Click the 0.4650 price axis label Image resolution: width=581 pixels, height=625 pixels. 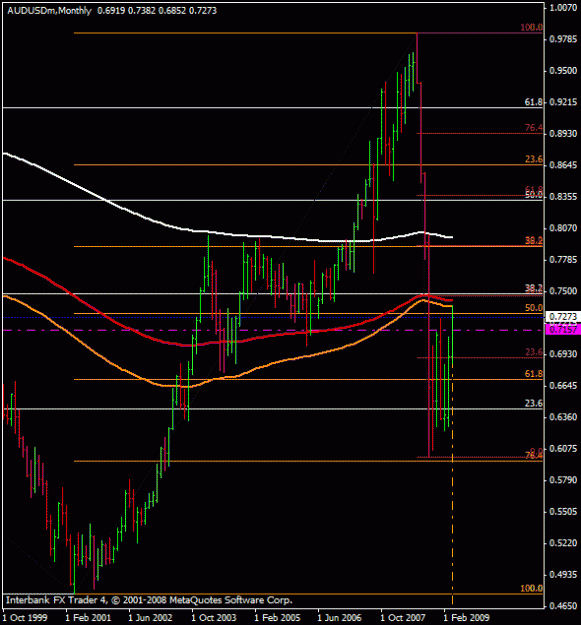(563, 606)
